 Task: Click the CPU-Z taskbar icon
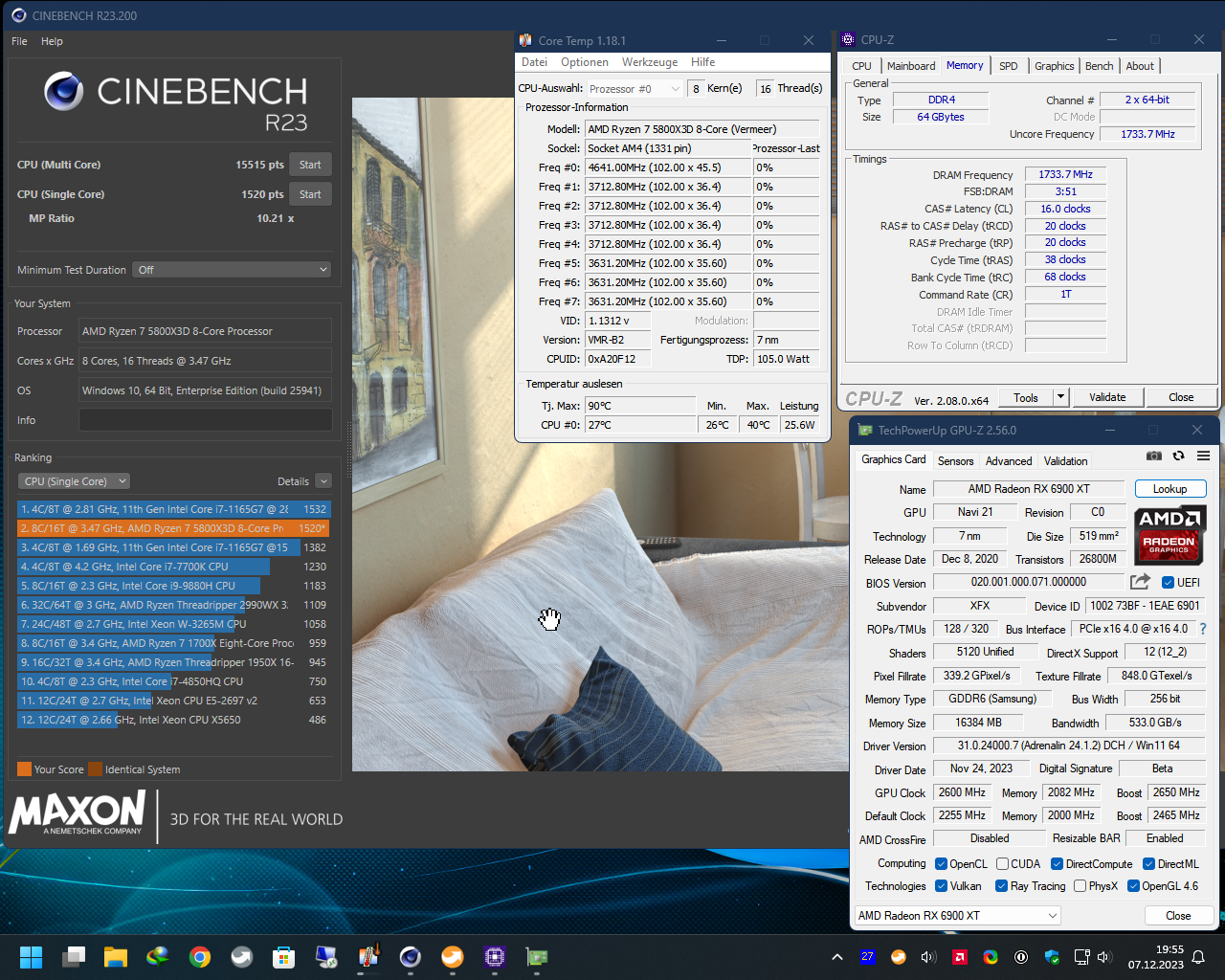495,957
